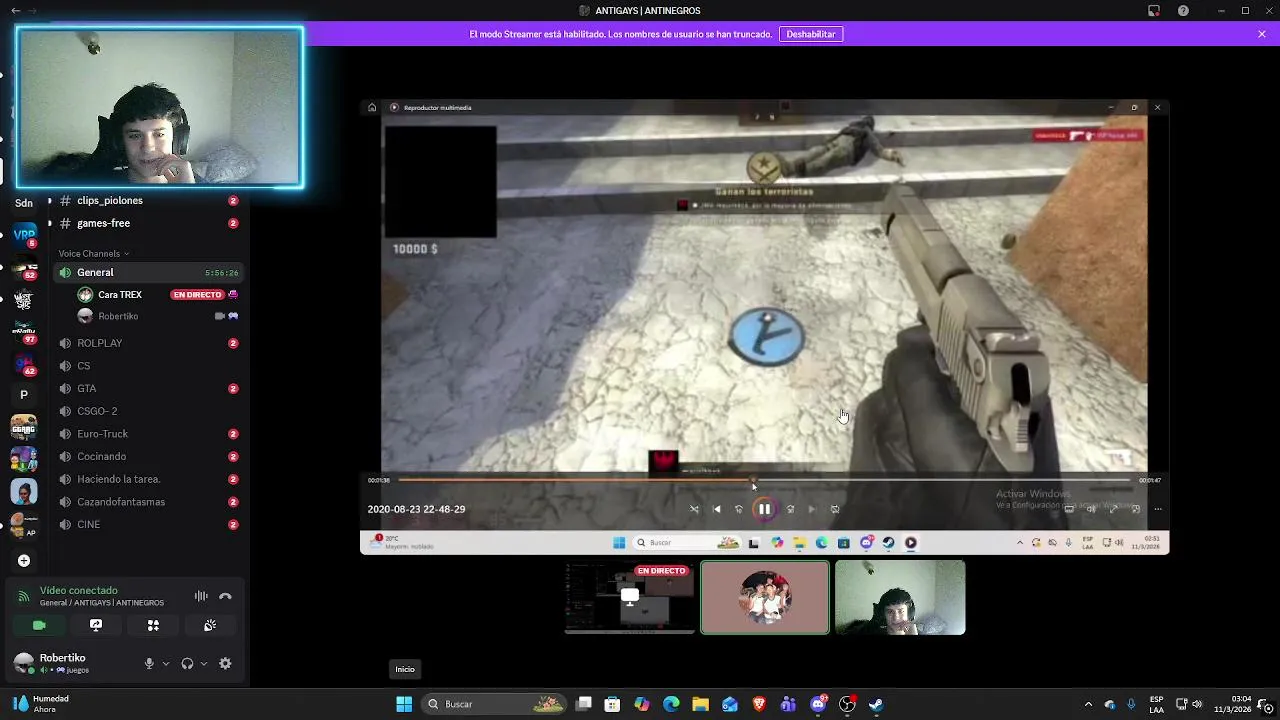Select Robertiko in General voice channel
Image resolution: width=1280 pixels, height=720 pixels.
click(x=158, y=316)
